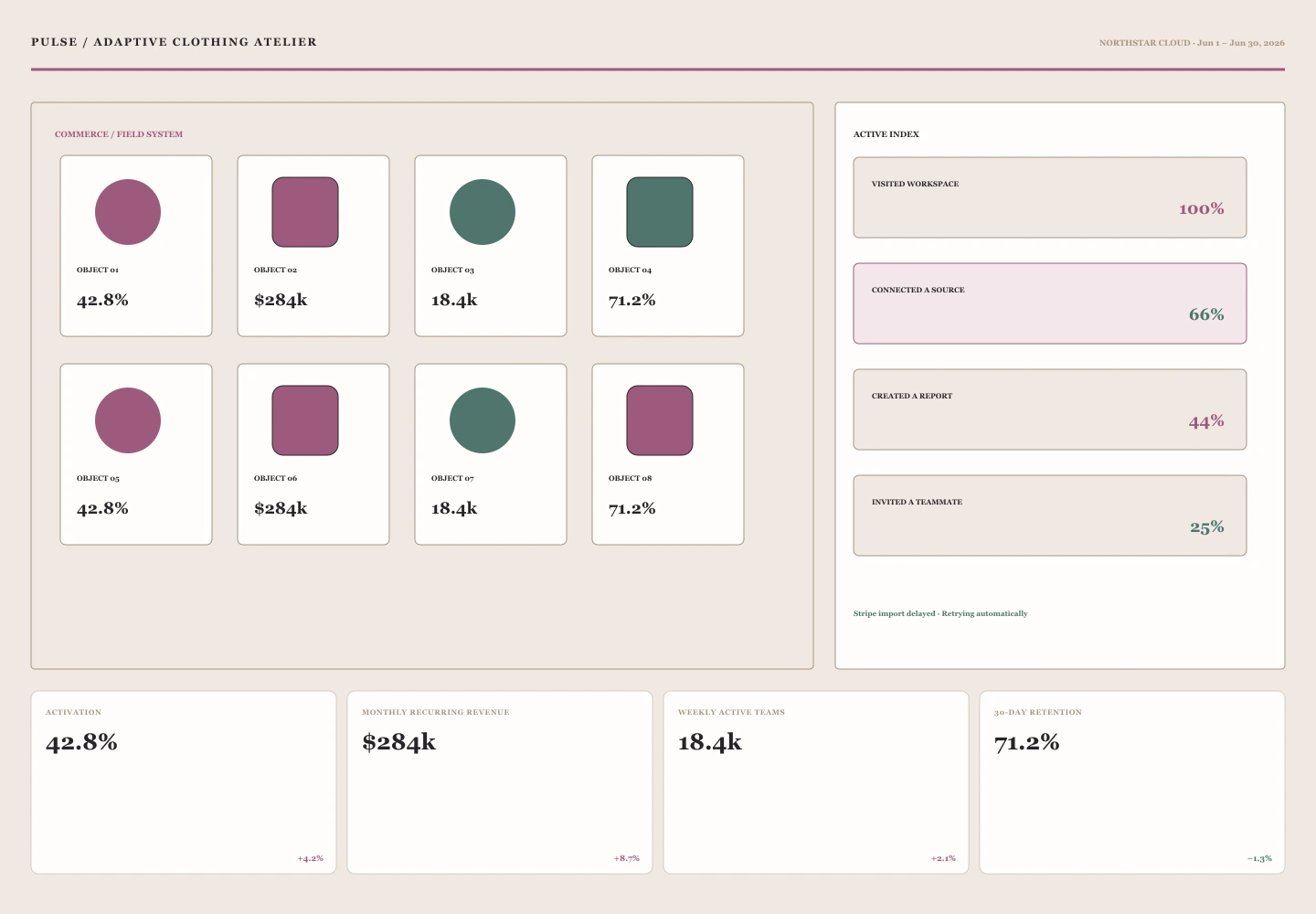Click the green rounded square in Object 04

[x=660, y=212]
